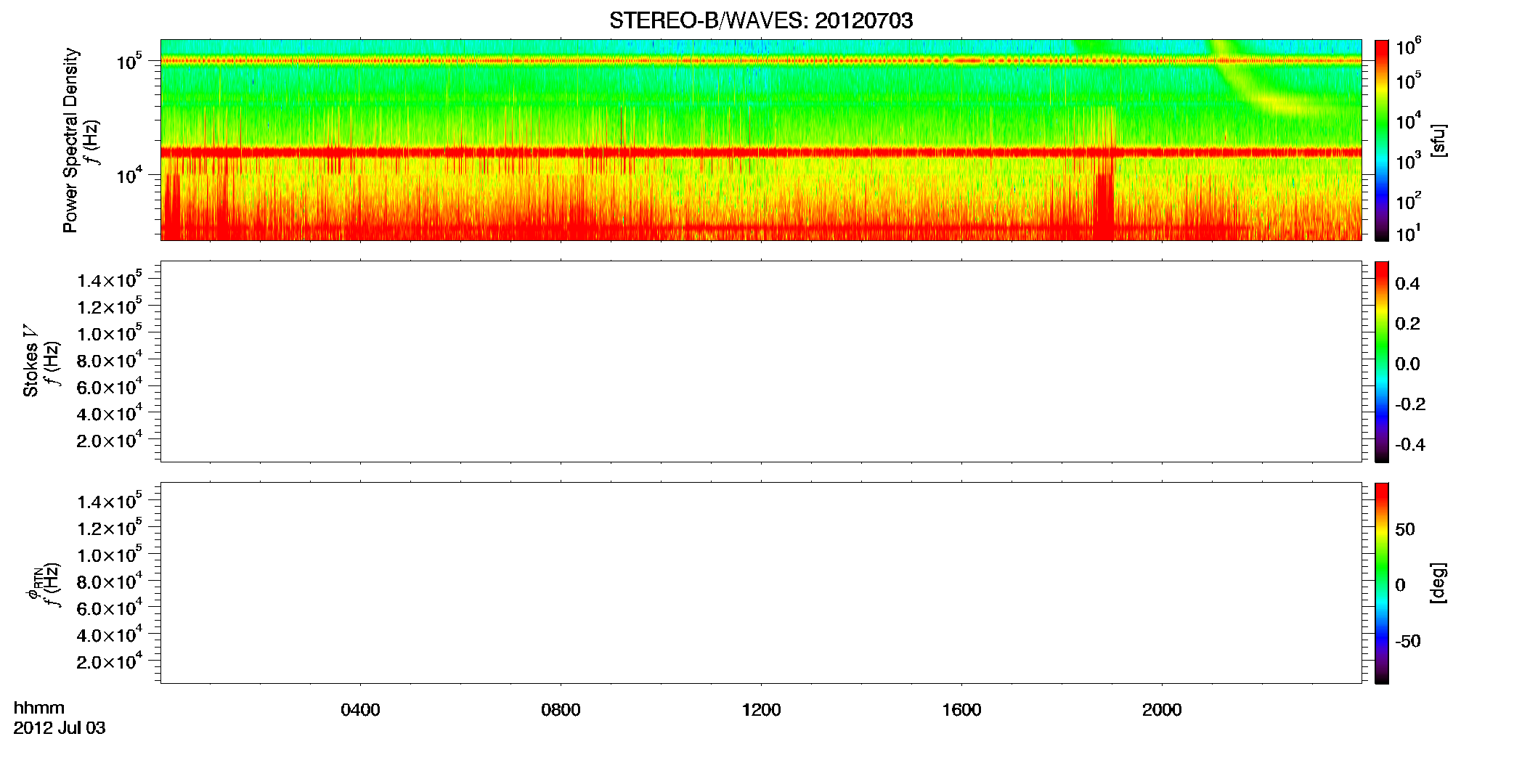Click the empty phi RTN plot panel
Image resolution: width=1522 pixels, height=784 pixels.
(x=761, y=583)
